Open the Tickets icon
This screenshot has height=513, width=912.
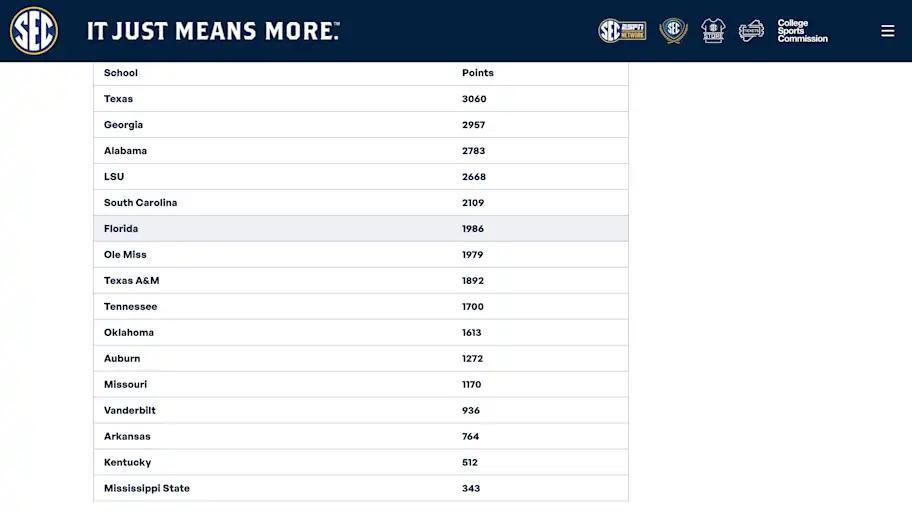point(751,31)
